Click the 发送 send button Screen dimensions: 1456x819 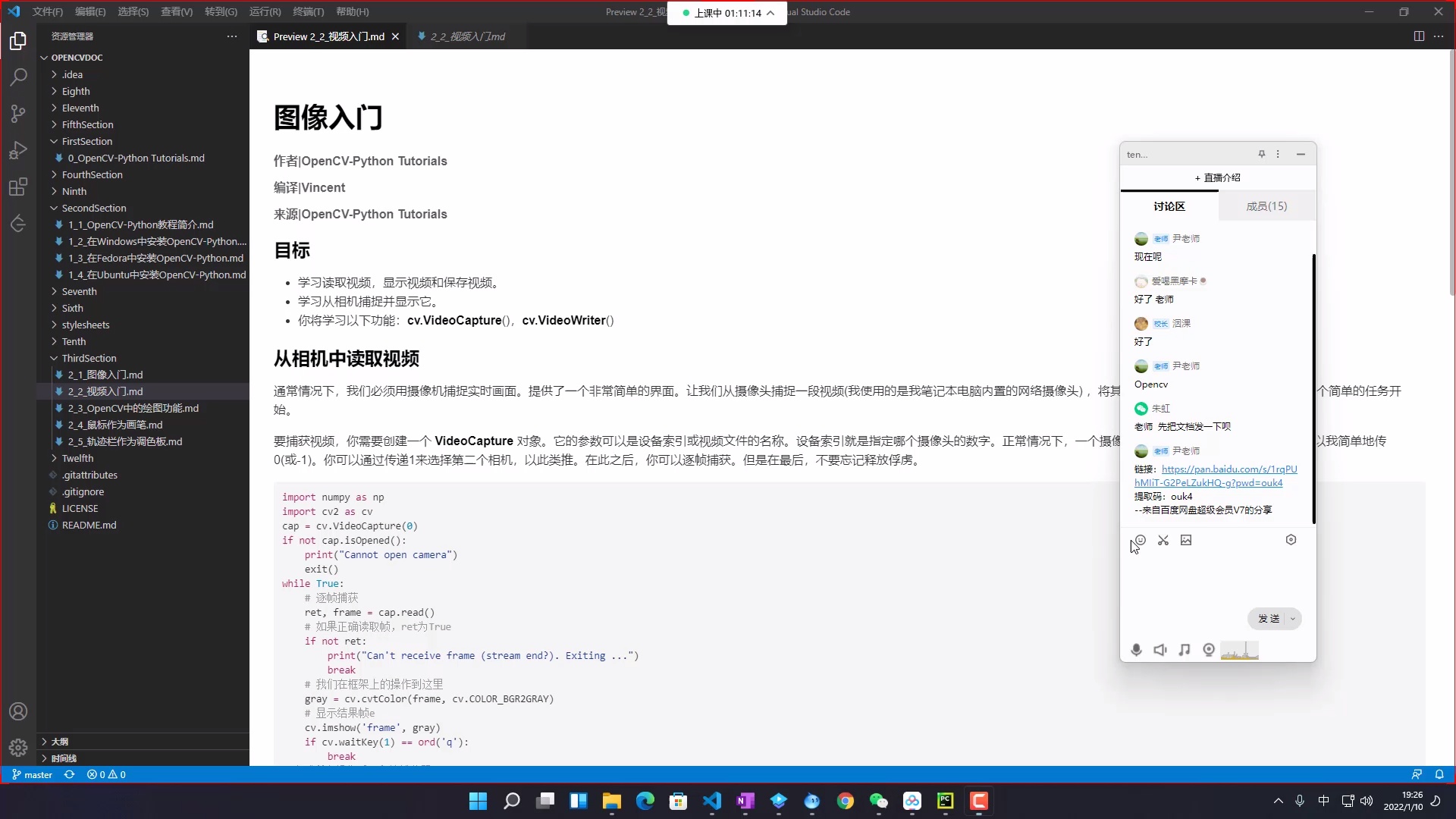click(x=1269, y=619)
